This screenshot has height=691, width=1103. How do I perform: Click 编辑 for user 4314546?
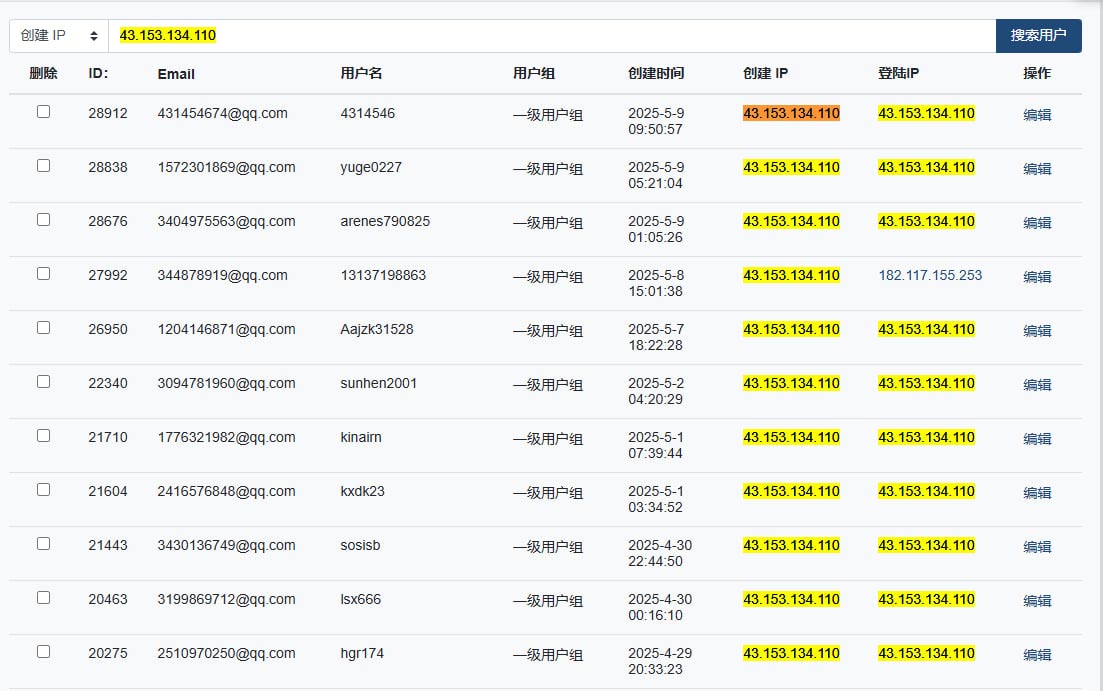point(1037,115)
